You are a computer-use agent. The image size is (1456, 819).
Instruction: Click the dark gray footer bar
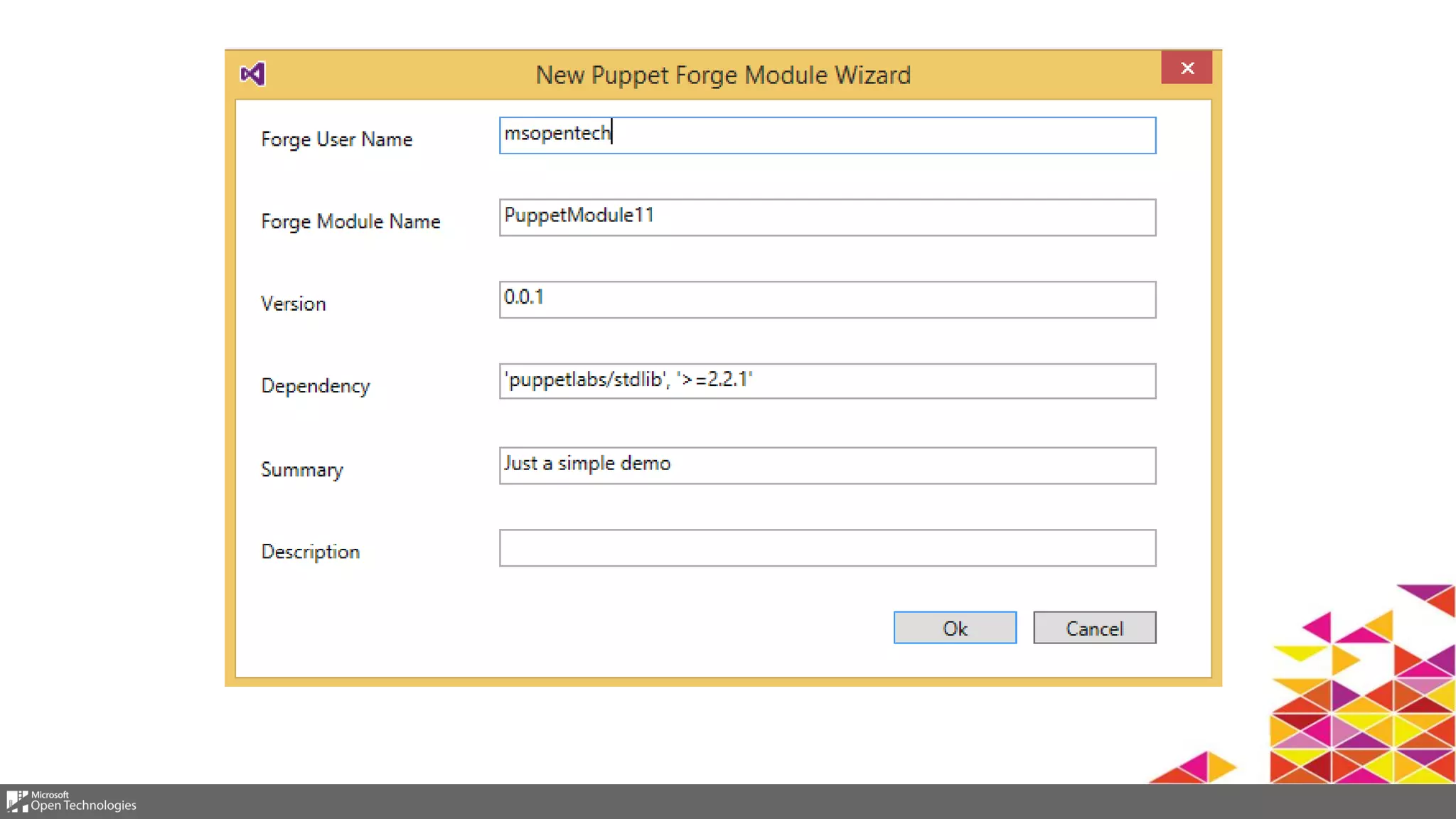point(711,802)
